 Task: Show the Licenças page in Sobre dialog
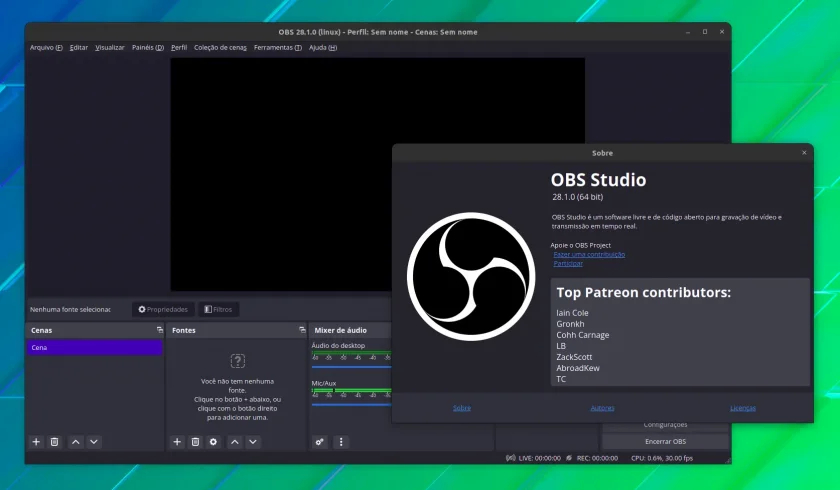[742, 408]
